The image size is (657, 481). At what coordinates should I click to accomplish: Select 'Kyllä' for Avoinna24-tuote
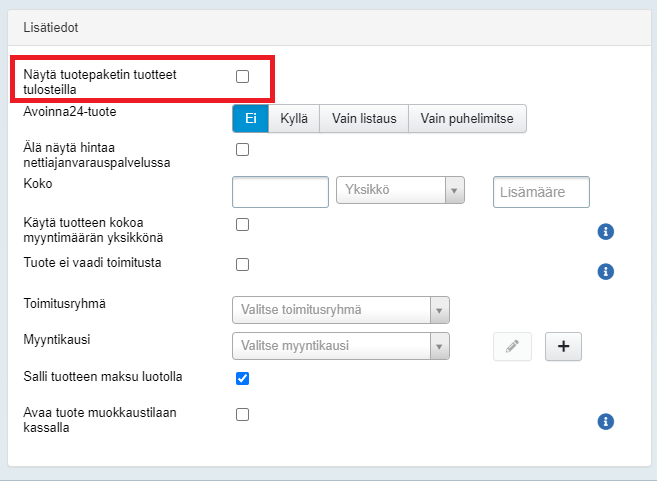click(293, 119)
